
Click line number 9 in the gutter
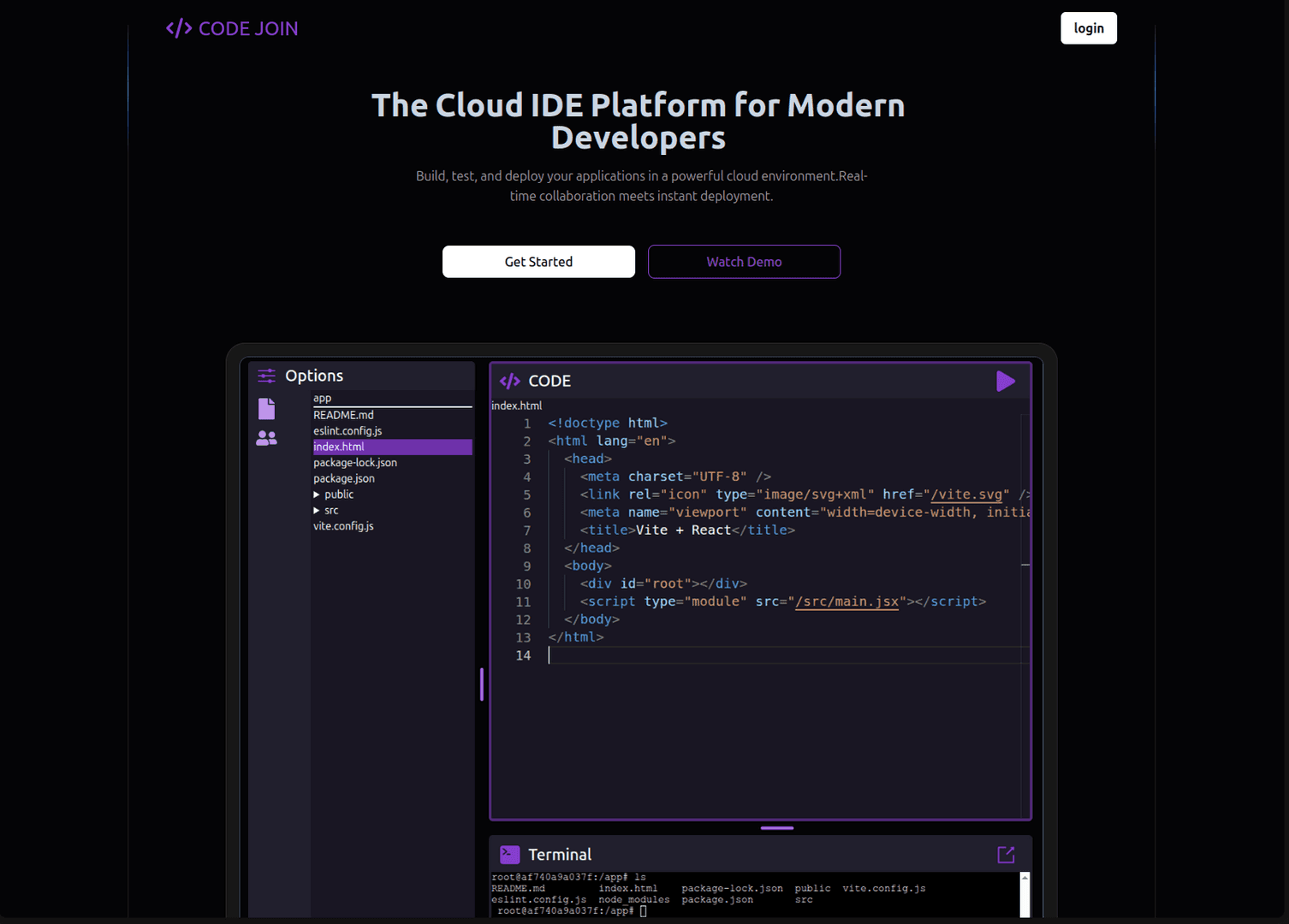(x=526, y=566)
